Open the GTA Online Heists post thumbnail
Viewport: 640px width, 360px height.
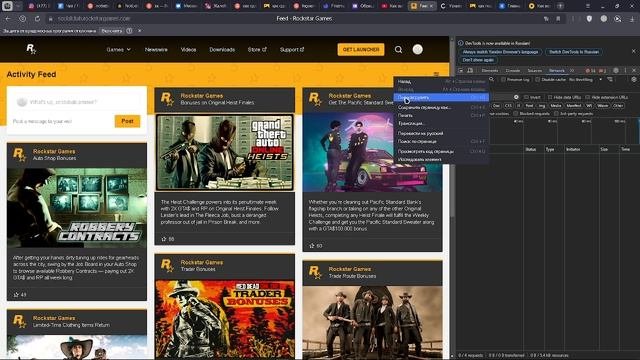tap(224, 152)
